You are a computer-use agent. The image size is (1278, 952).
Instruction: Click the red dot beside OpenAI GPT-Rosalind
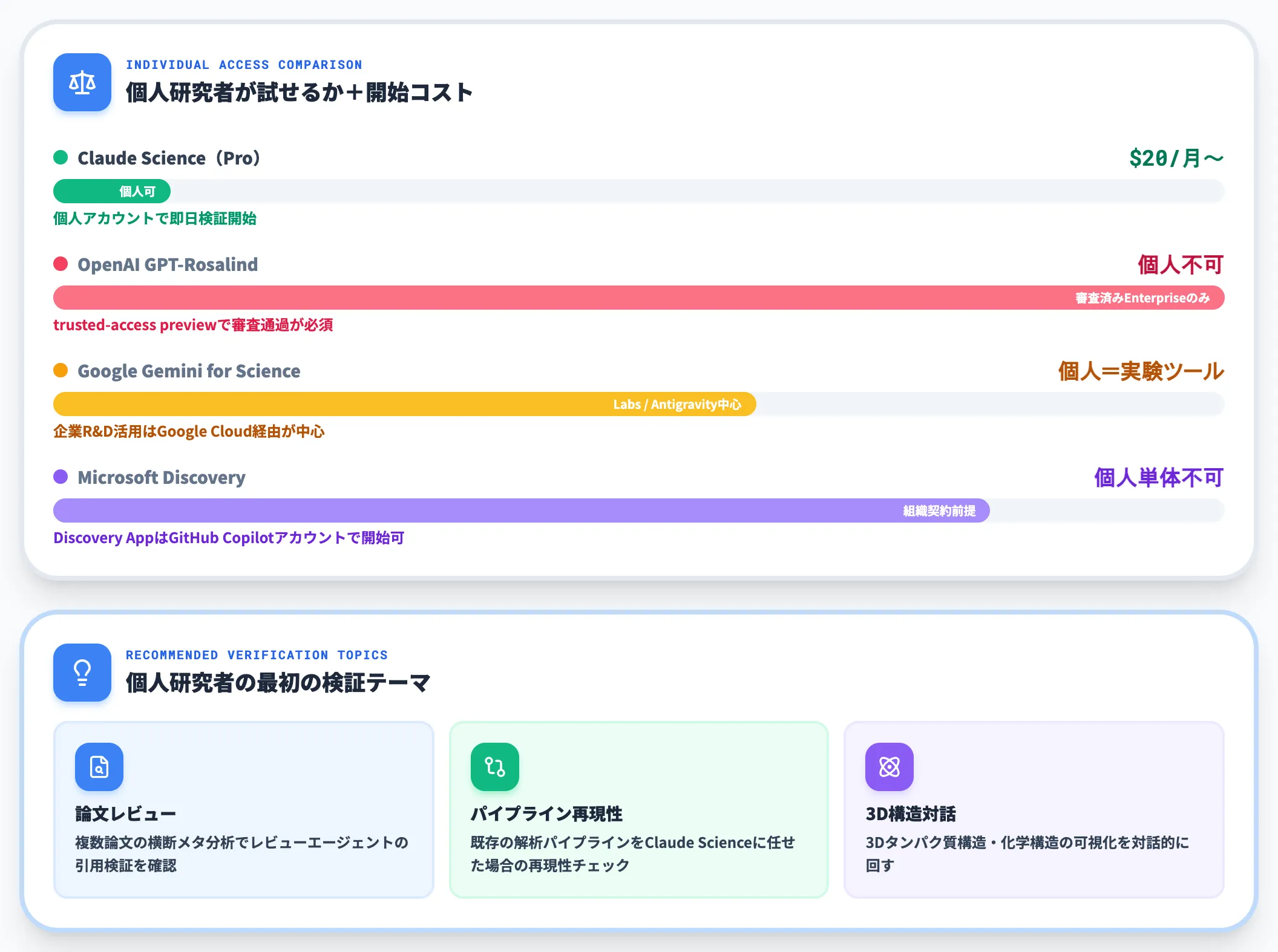(x=61, y=264)
